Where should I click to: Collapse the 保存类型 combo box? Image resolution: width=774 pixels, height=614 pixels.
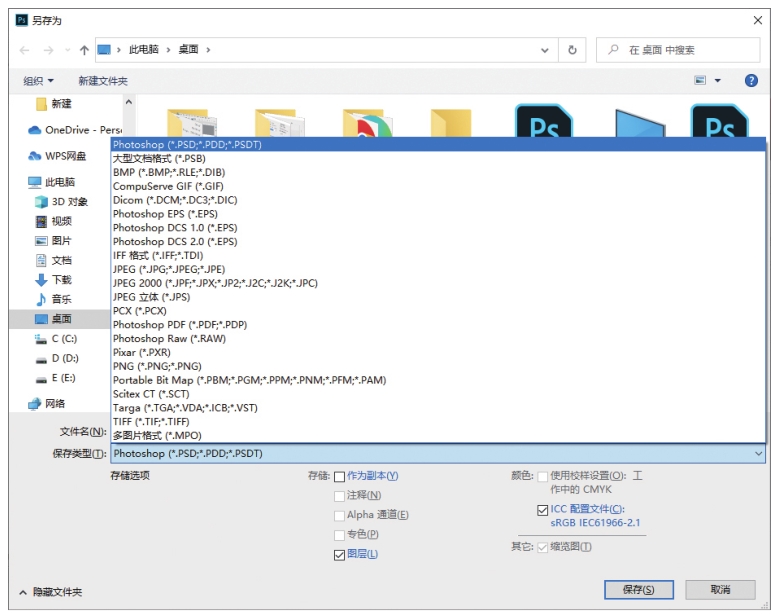click(758, 454)
